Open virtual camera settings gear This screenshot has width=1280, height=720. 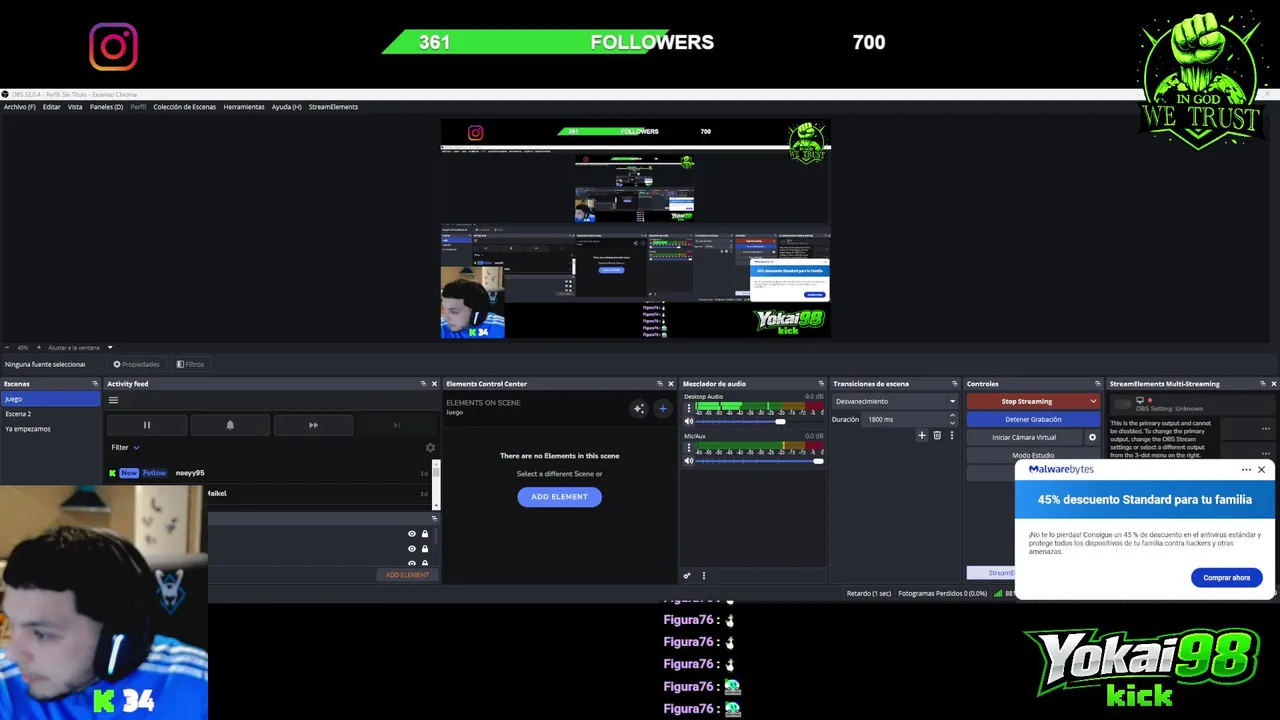tap(1092, 437)
